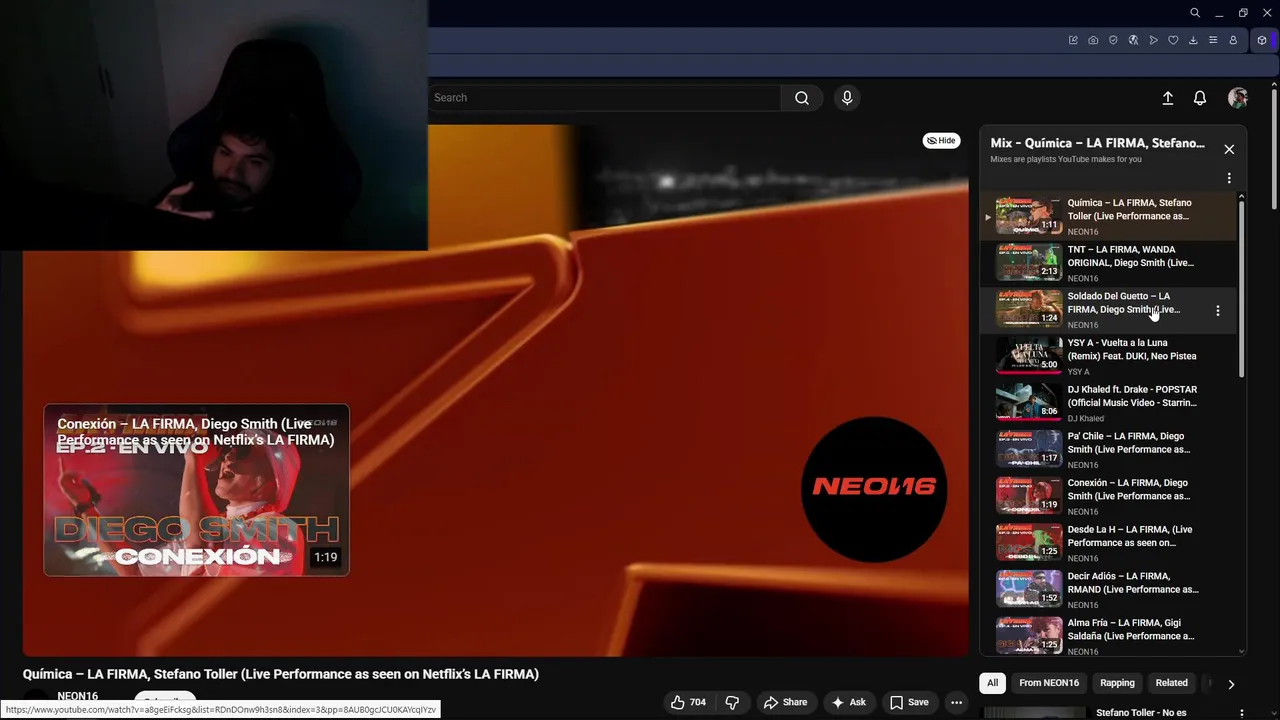This screenshot has width=1280, height=720.
Task: Click the TNT video thumbnail showing 2:13
Action: pos(1029,262)
